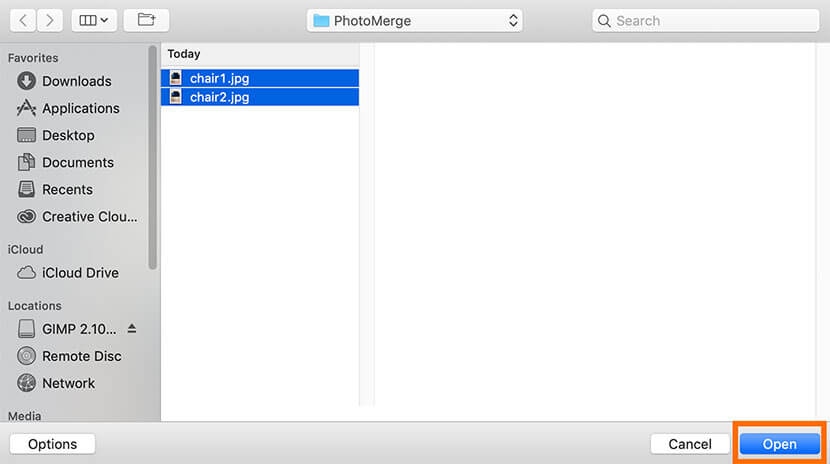The height and width of the screenshot is (464, 830).
Task: Select the chair2.jpg file
Action: pos(219,97)
